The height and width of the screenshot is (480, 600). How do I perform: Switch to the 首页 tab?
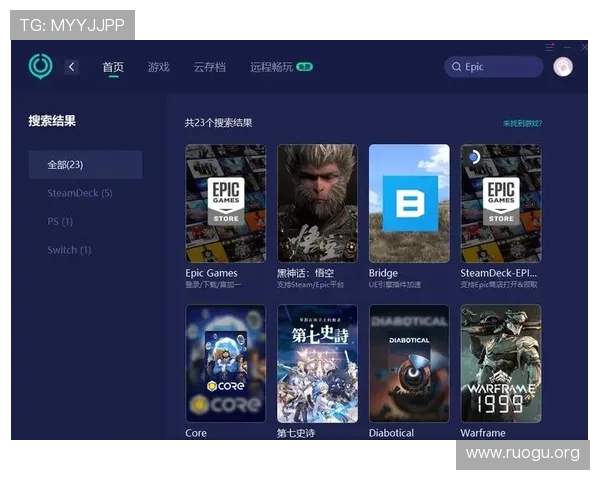click(x=113, y=67)
